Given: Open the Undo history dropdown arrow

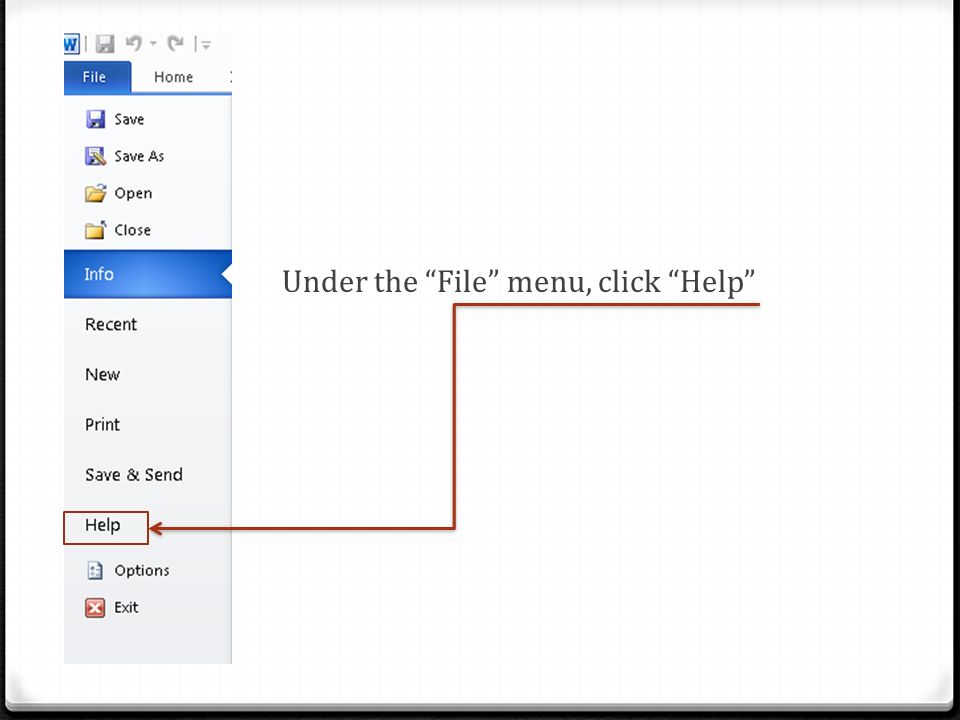Looking at the screenshot, I should (153, 43).
